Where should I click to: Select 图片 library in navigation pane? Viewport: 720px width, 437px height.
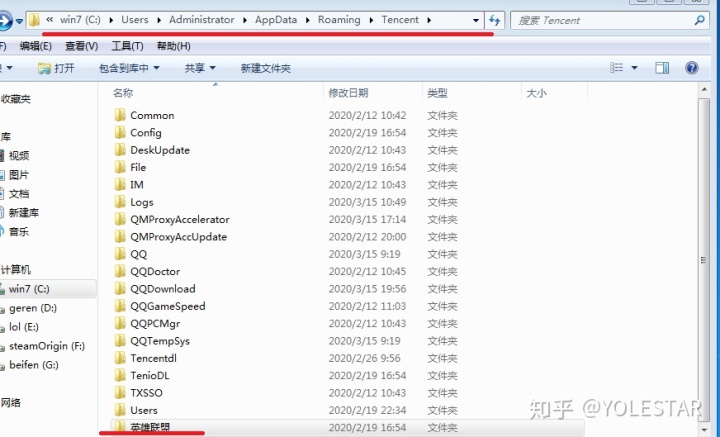[x=19, y=175]
